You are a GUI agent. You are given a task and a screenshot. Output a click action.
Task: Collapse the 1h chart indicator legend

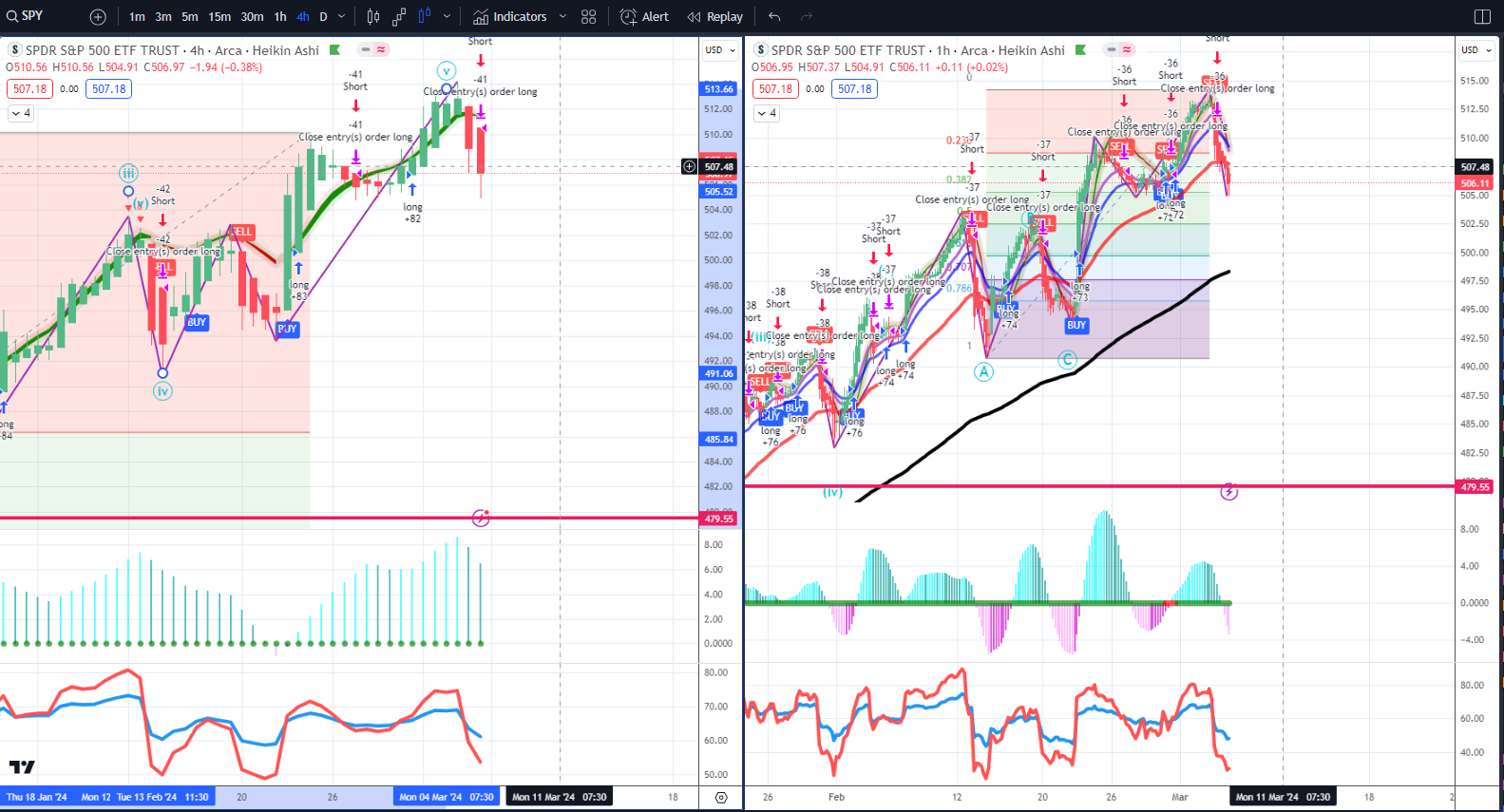click(767, 113)
